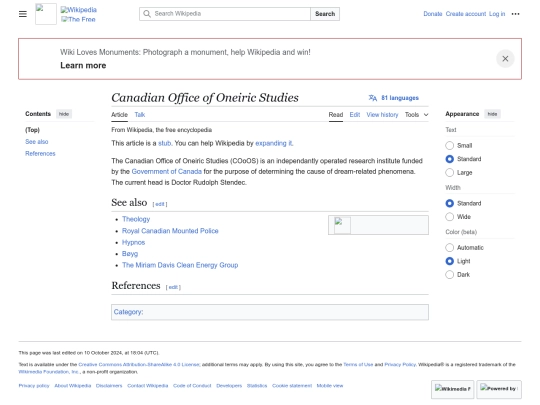The height and width of the screenshot is (405, 540).
Task: Select the Wide width option
Action: click(x=449, y=217)
